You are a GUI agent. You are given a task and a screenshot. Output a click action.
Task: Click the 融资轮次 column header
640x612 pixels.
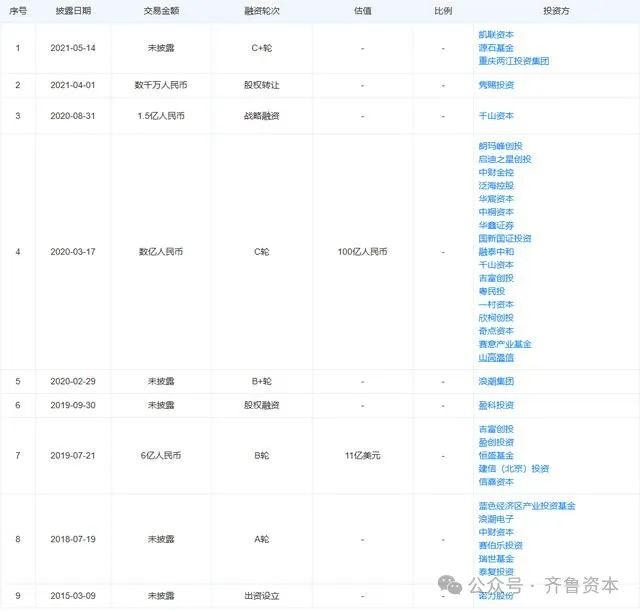tap(262, 11)
